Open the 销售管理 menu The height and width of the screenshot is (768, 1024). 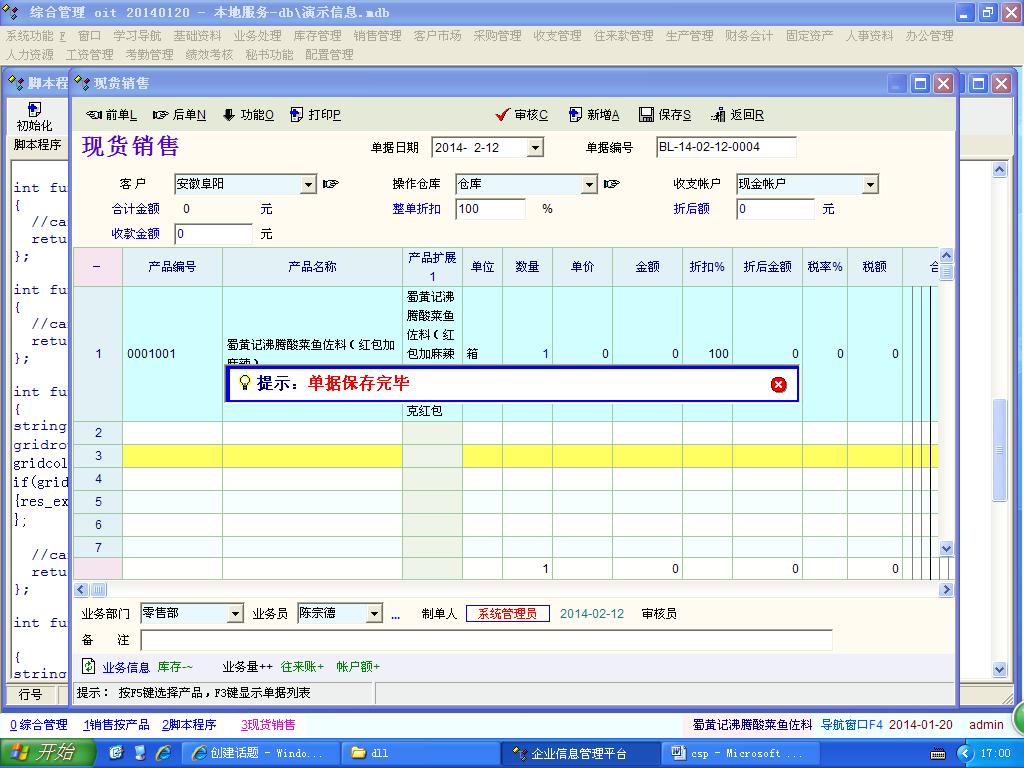coord(377,36)
